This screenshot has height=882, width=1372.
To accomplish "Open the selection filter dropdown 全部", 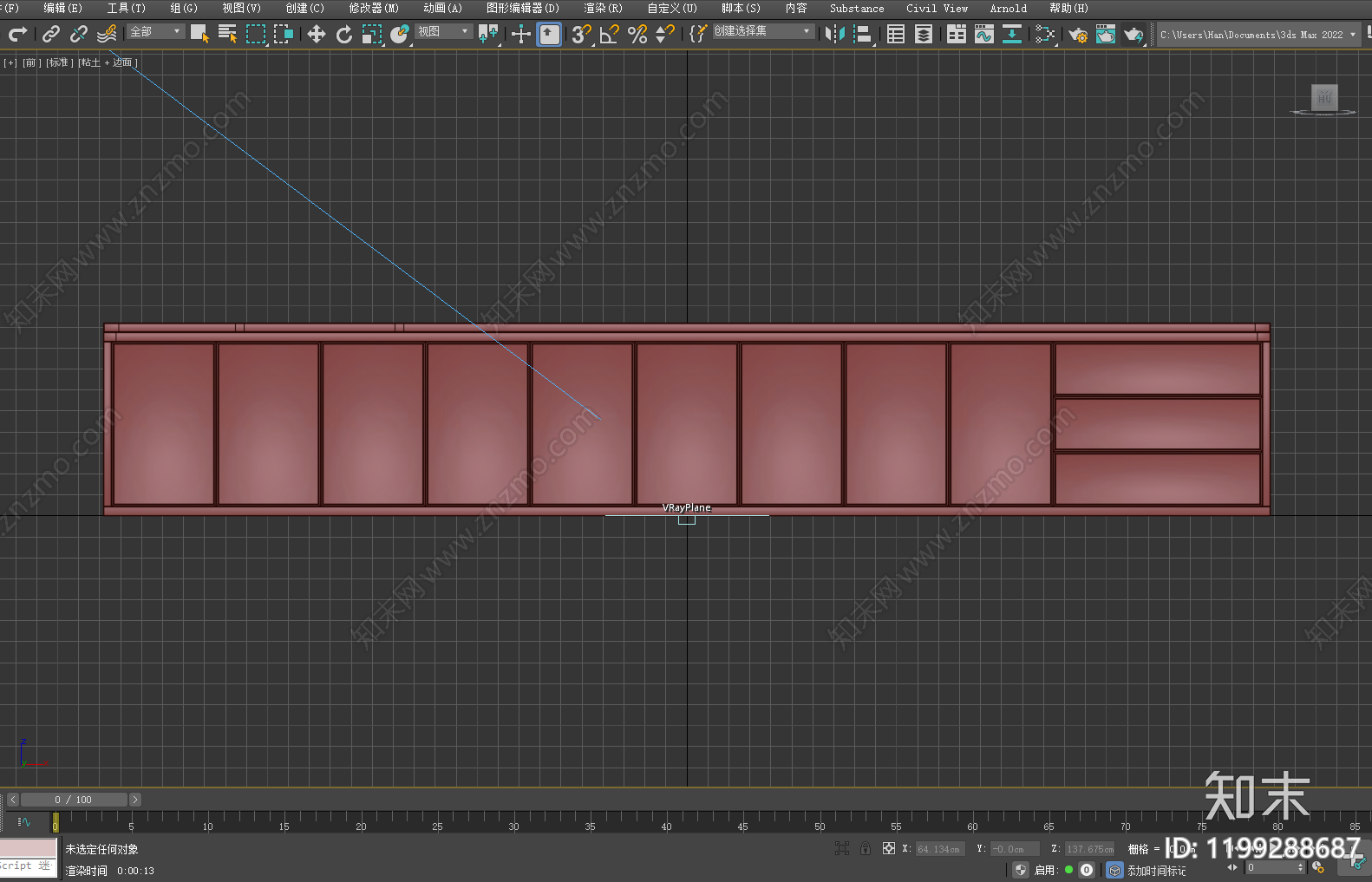I will tap(155, 31).
